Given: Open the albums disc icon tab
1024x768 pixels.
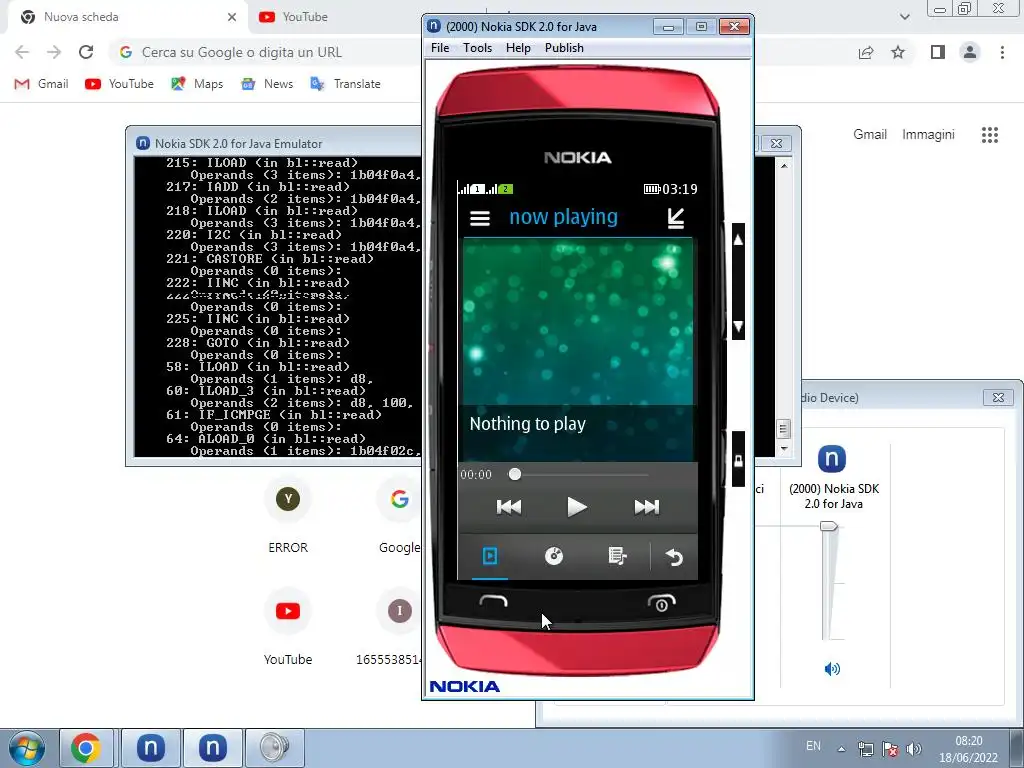Looking at the screenshot, I should click(x=554, y=556).
